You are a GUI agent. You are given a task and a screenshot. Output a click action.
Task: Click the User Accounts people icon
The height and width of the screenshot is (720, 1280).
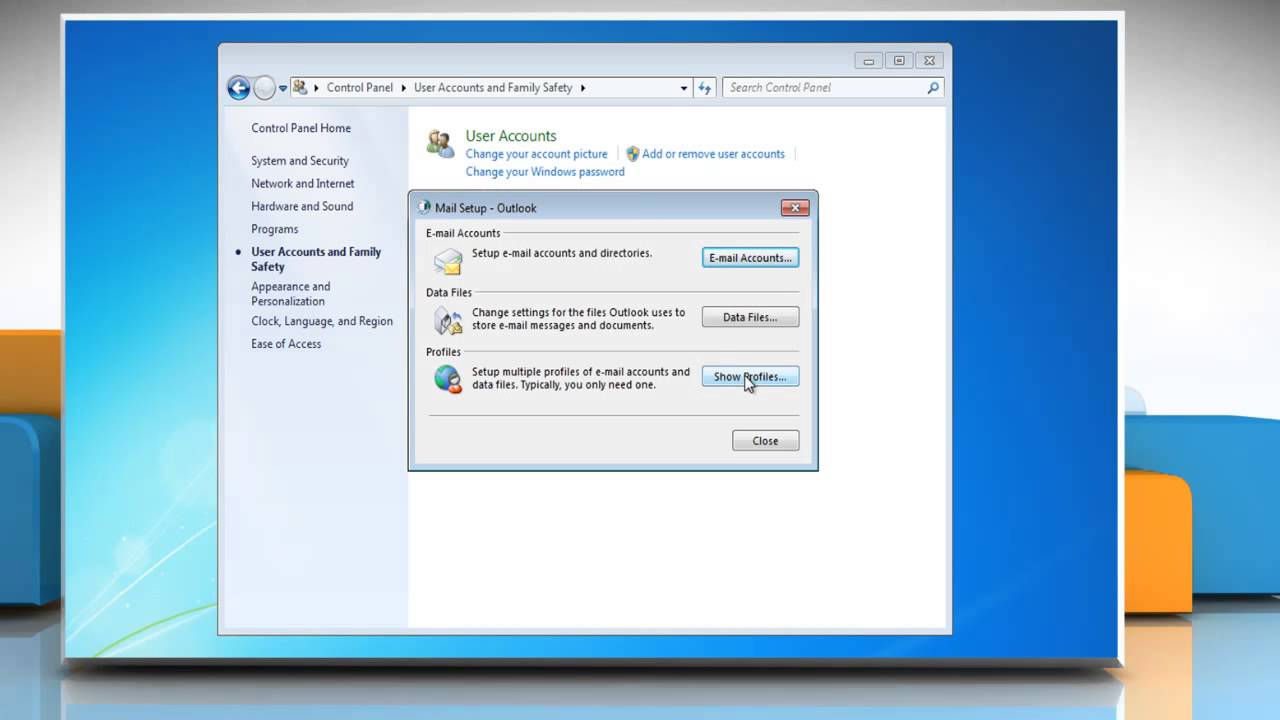(440, 144)
